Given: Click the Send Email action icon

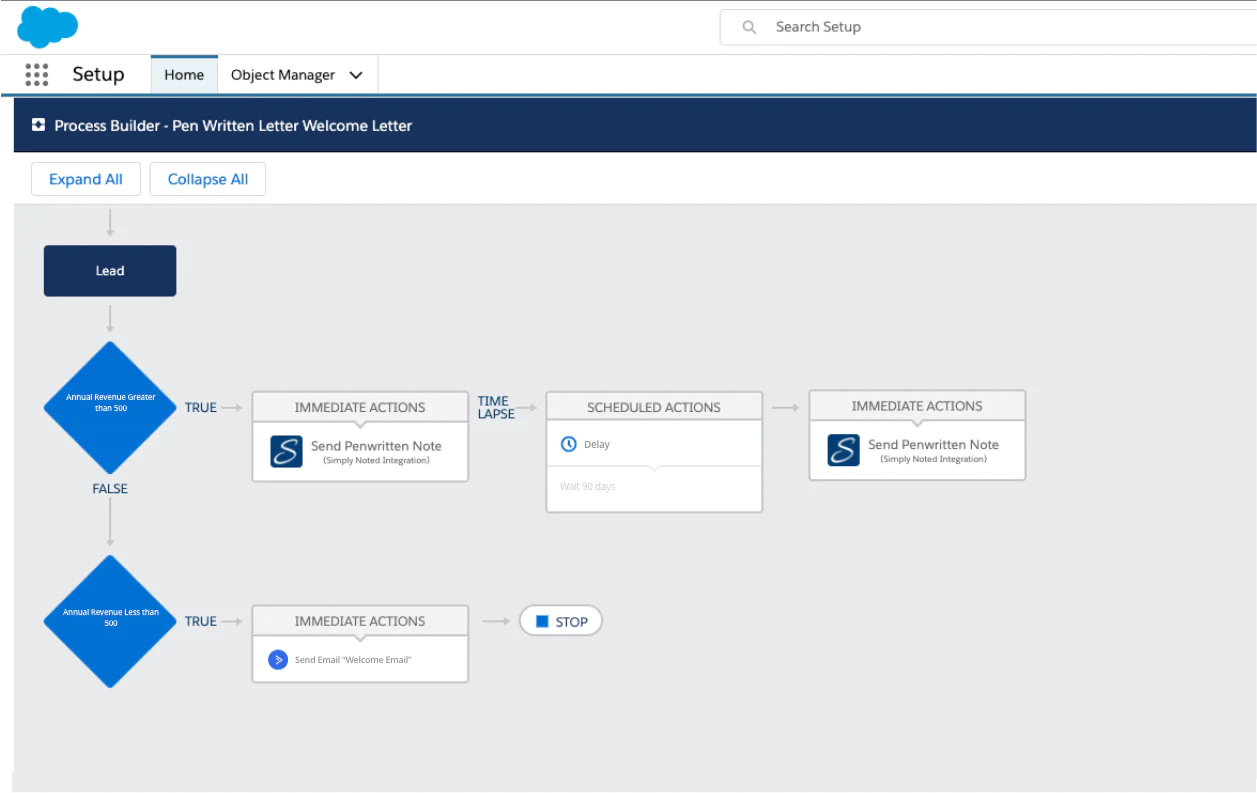Looking at the screenshot, I should (x=278, y=660).
